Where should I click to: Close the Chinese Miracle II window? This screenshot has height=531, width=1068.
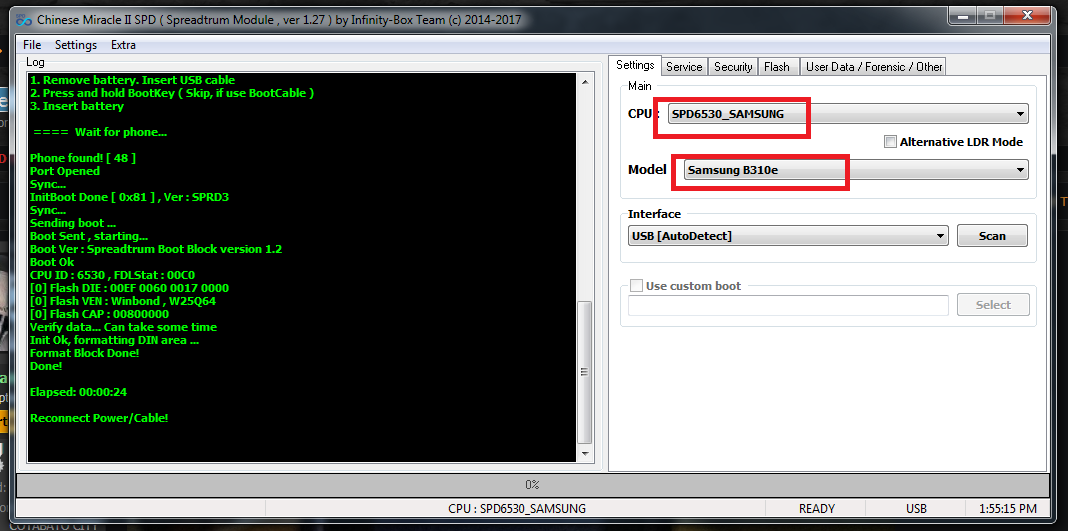(x=1026, y=14)
